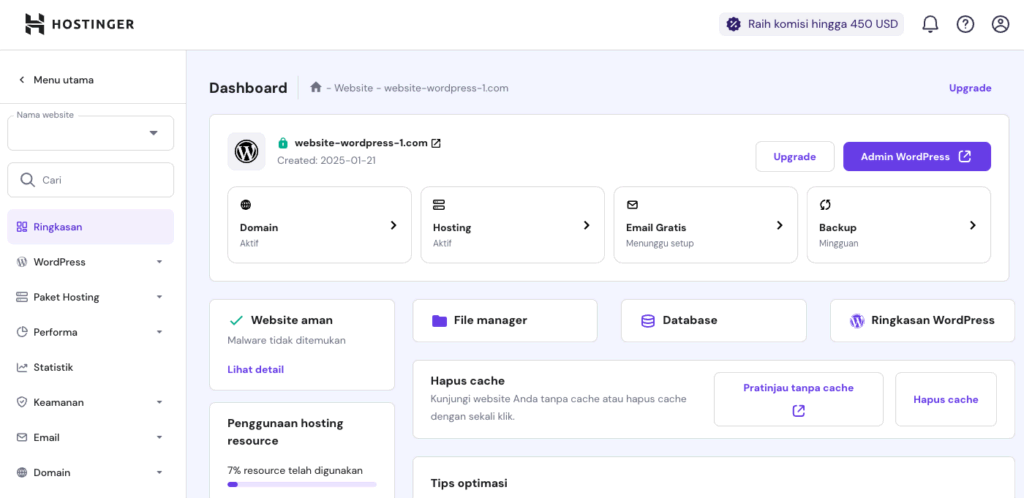
Task: Open the help question mark icon
Action: (965, 24)
